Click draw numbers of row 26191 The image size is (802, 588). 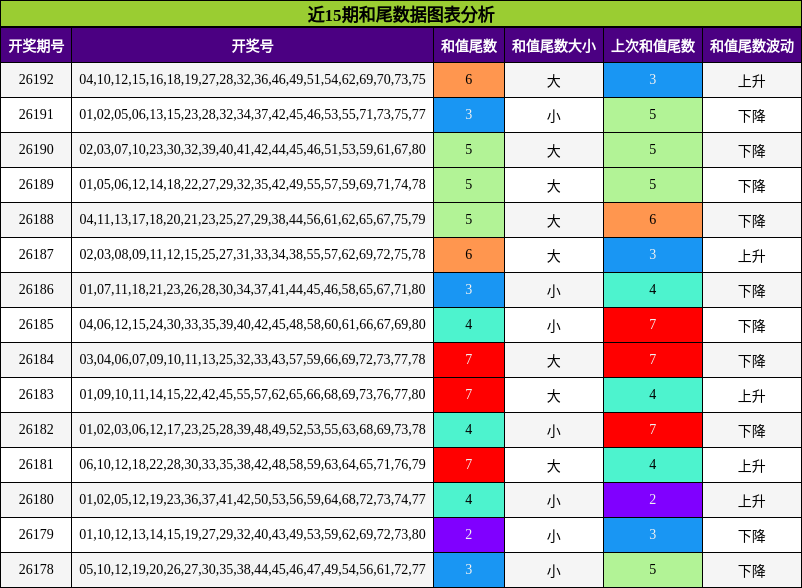252,114
